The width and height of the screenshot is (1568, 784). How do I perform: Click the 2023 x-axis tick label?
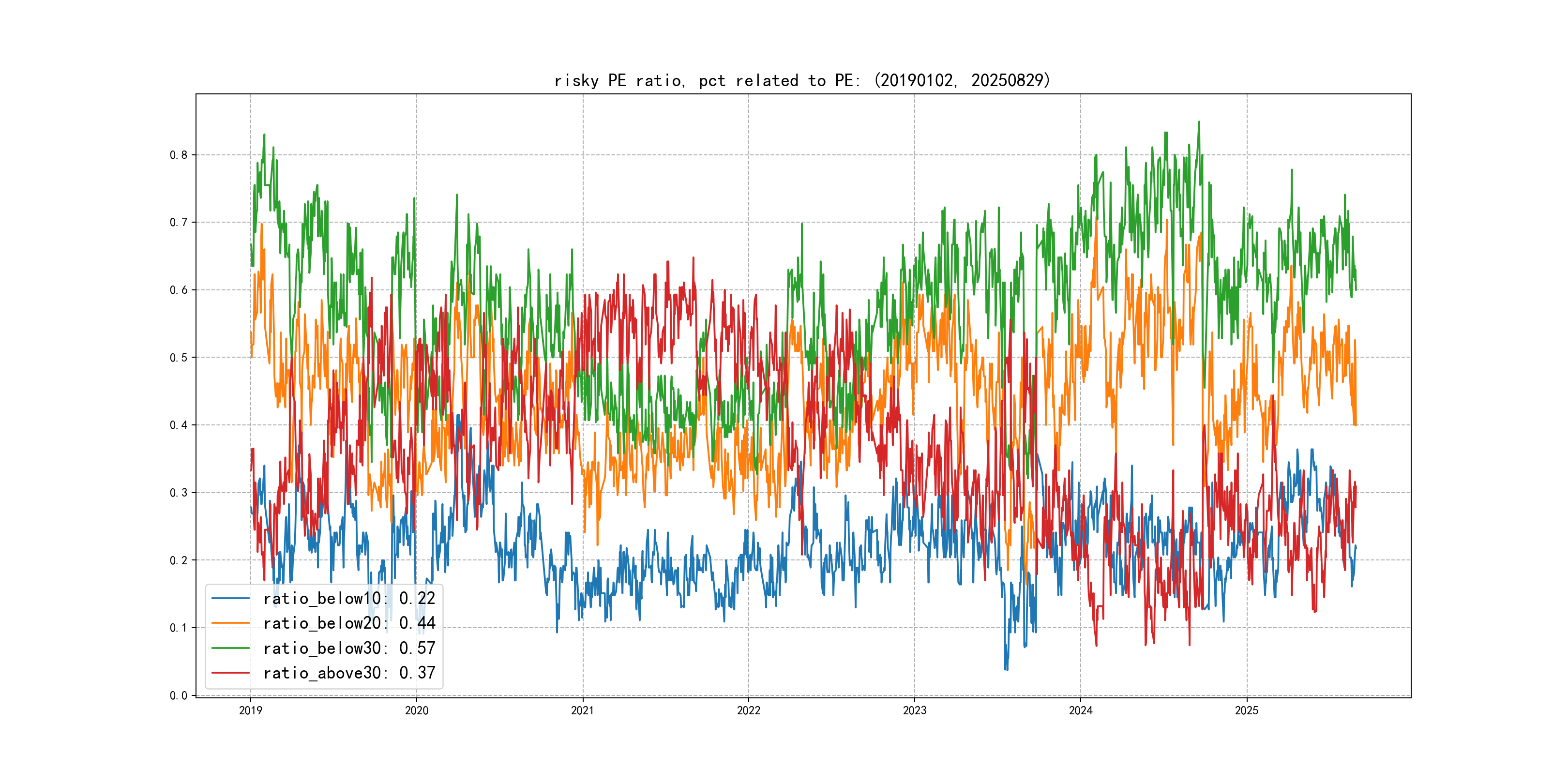[x=914, y=710]
